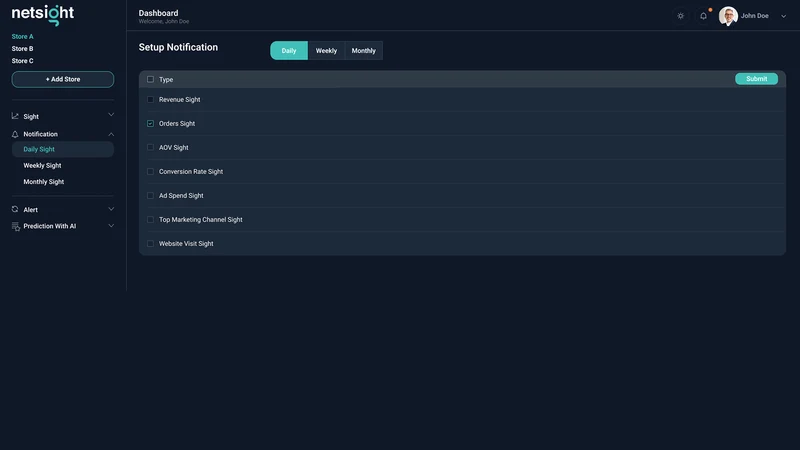Screen dimensions: 800x450
Task: Click the Notification bell icon in sidebar
Action: point(15,134)
